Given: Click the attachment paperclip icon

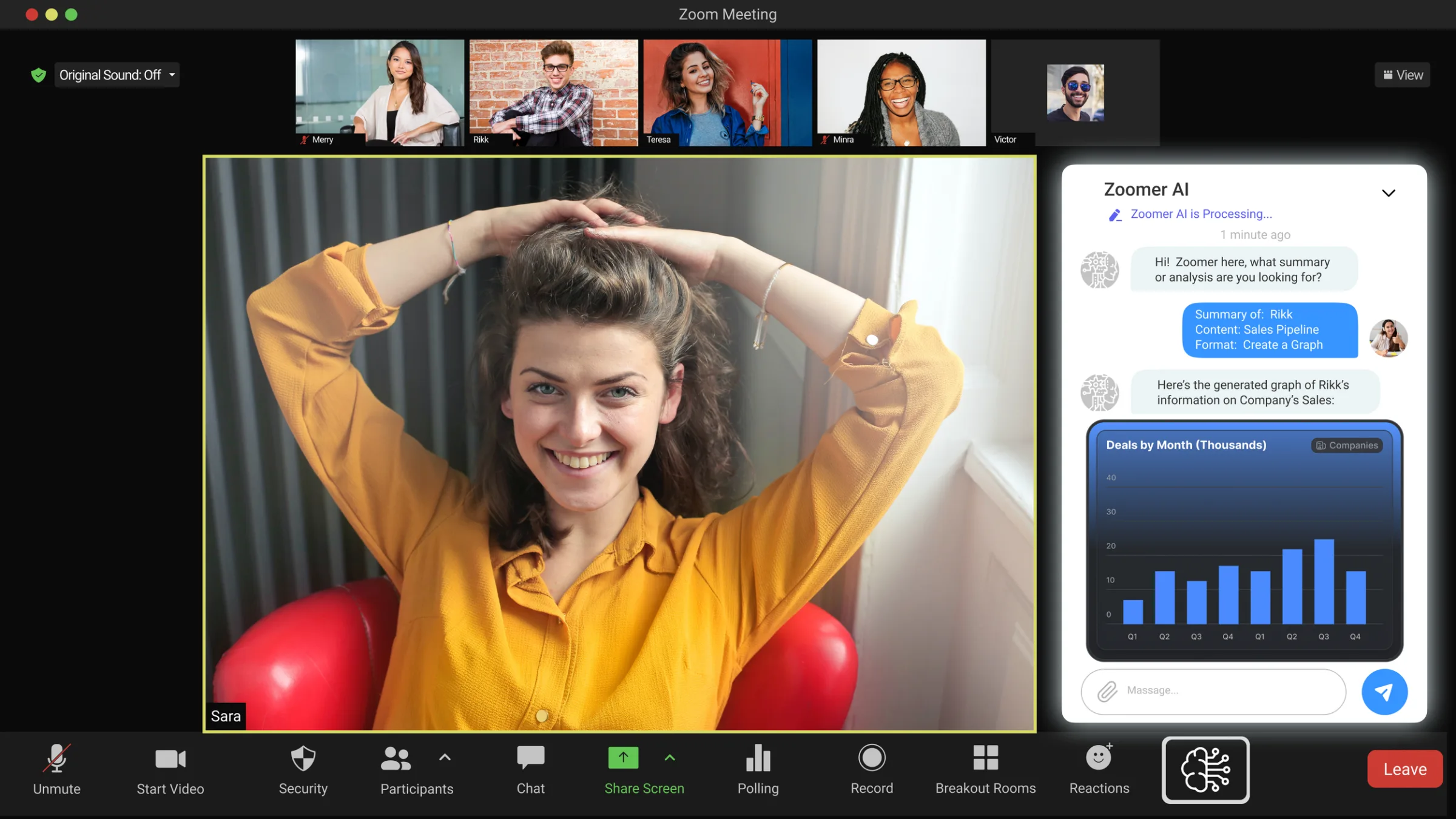Looking at the screenshot, I should (x=1107, y=691).
